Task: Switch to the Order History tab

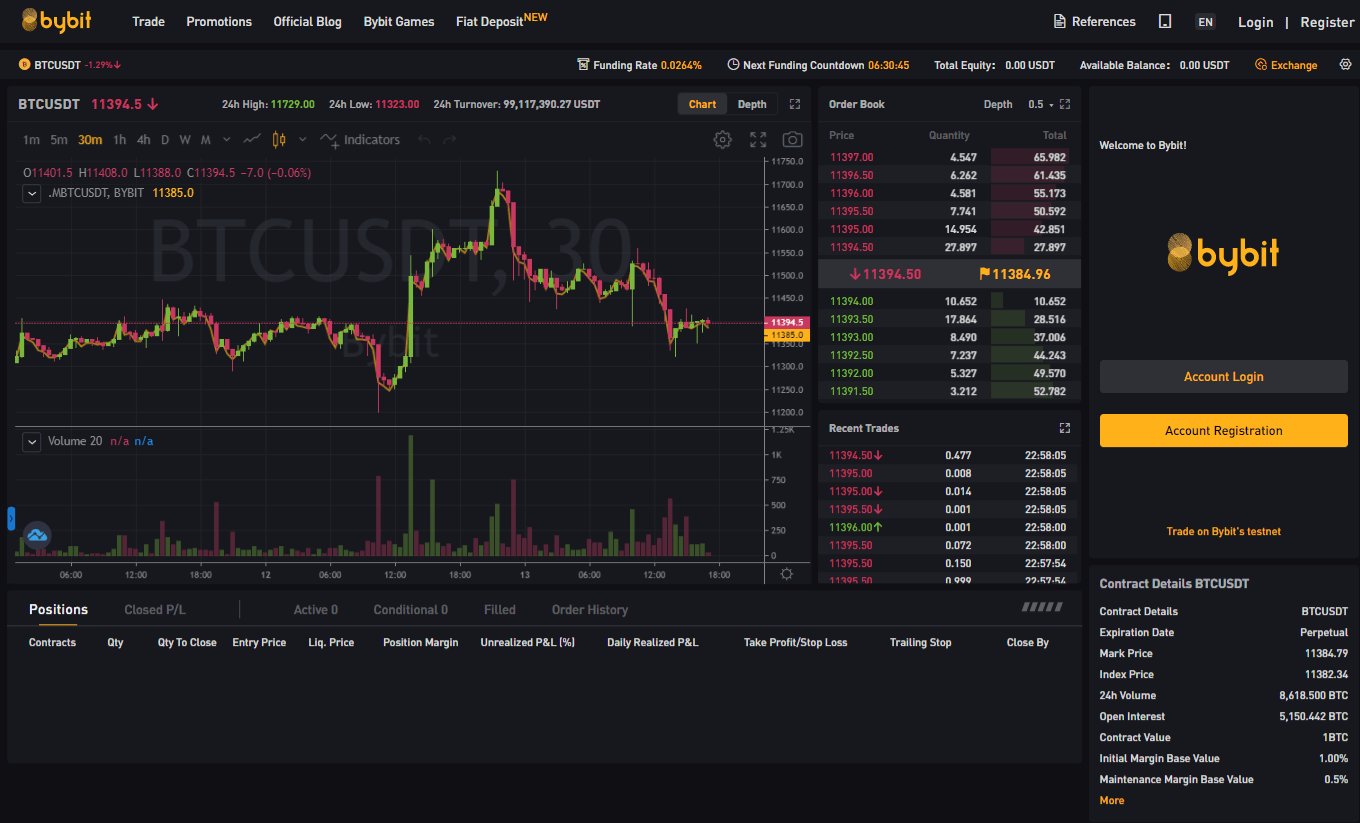Action: [x=590, y=610]
